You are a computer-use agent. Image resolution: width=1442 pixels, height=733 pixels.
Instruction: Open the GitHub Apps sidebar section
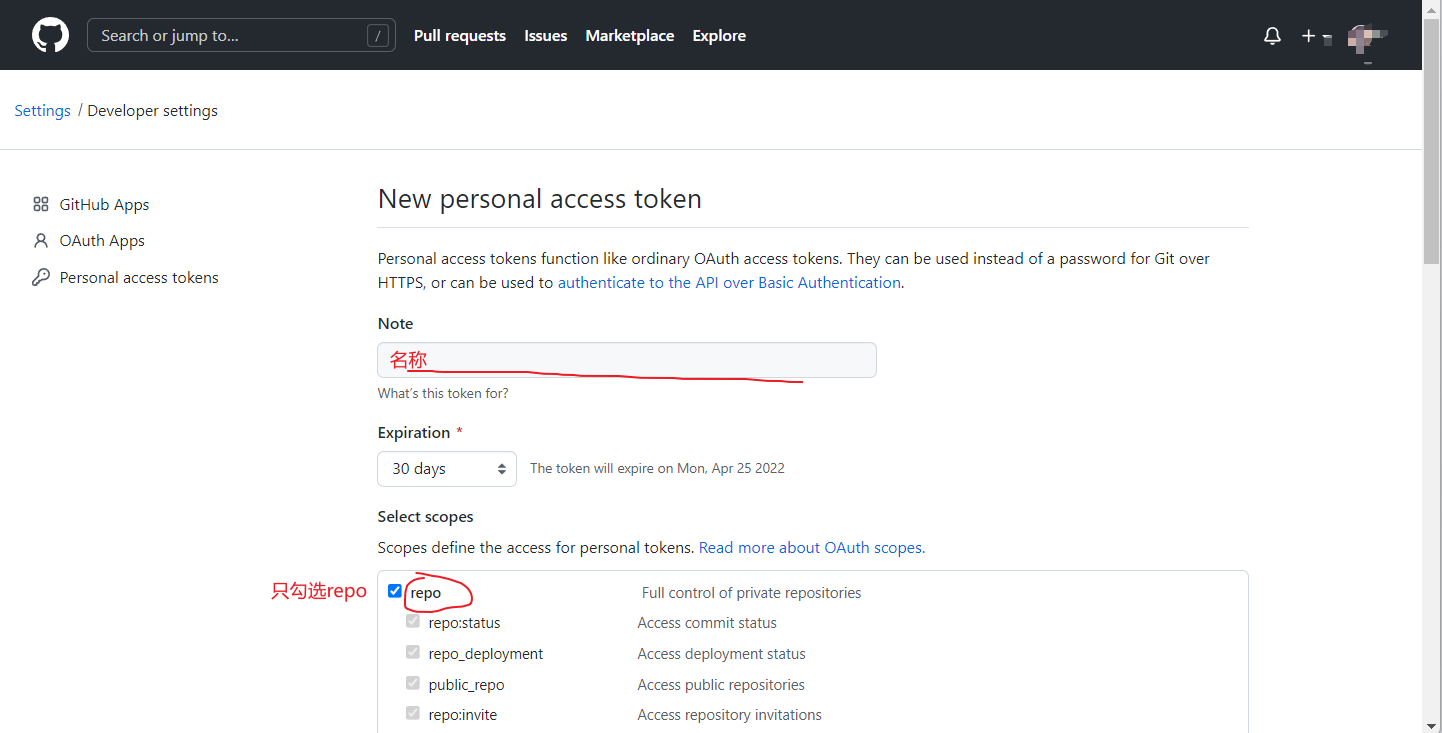click(x=104, y=204)
